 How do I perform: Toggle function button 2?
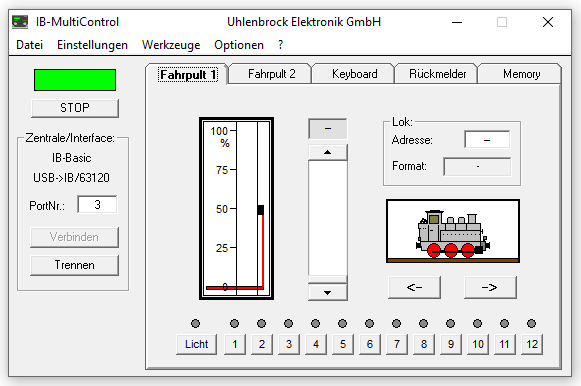[262, 344]
